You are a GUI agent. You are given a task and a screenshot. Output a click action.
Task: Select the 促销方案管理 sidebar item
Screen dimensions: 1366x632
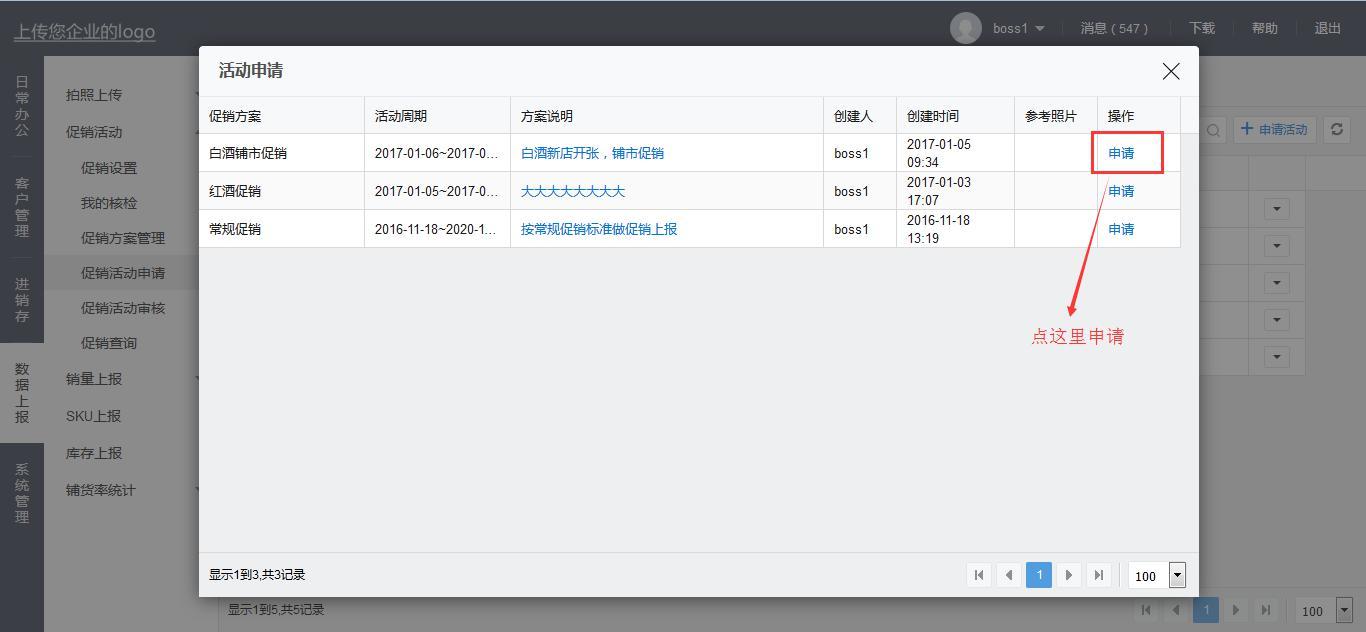[122, 238]
